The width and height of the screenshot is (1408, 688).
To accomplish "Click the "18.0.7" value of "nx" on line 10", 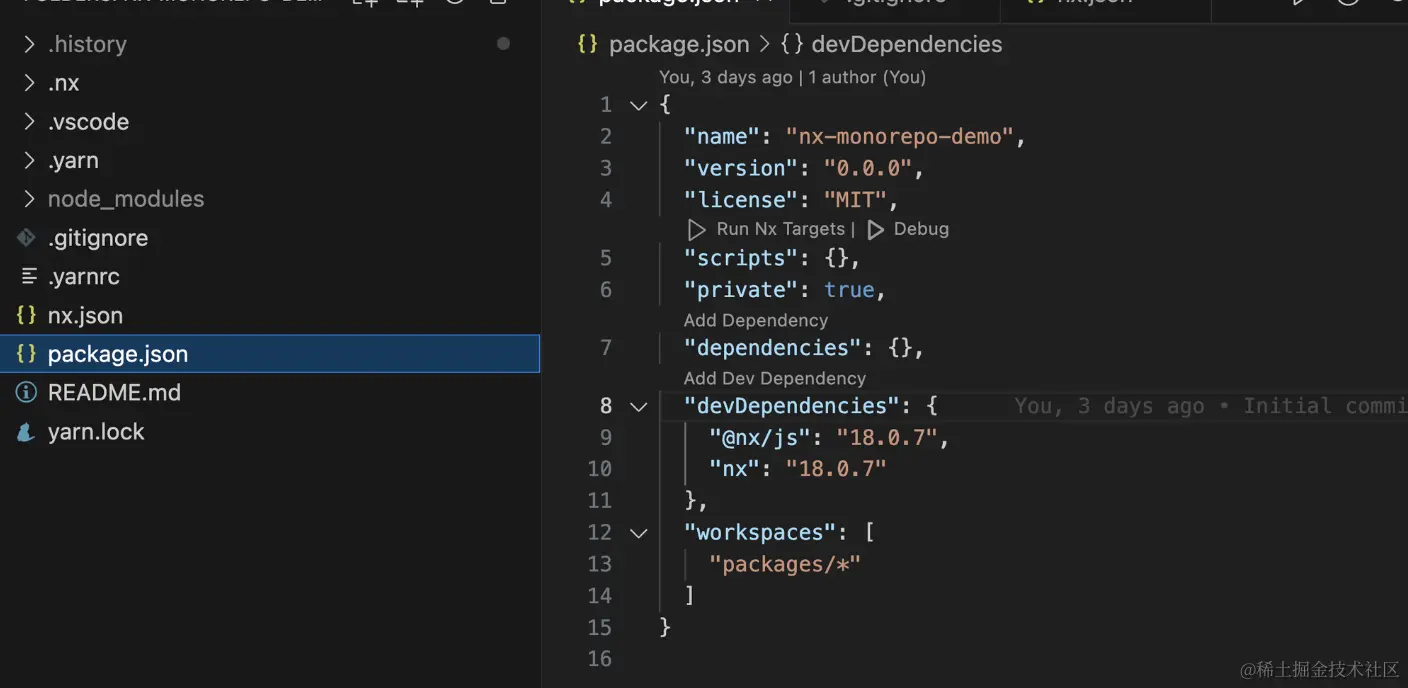I will (836, 468).
